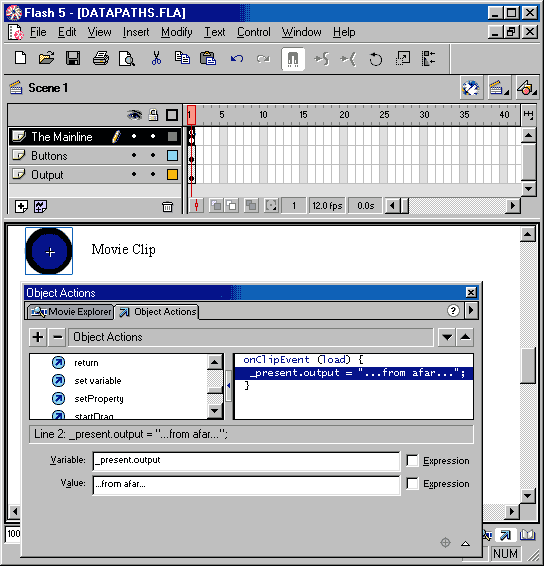Click the Add Guide Layer icon

click(40, 206)
